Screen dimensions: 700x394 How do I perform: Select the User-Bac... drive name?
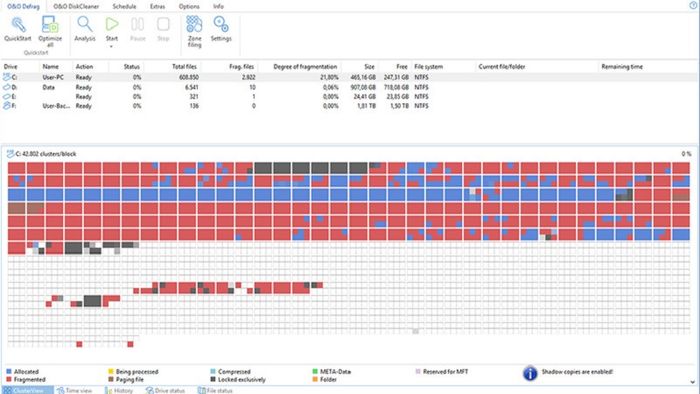pos(56,106)
